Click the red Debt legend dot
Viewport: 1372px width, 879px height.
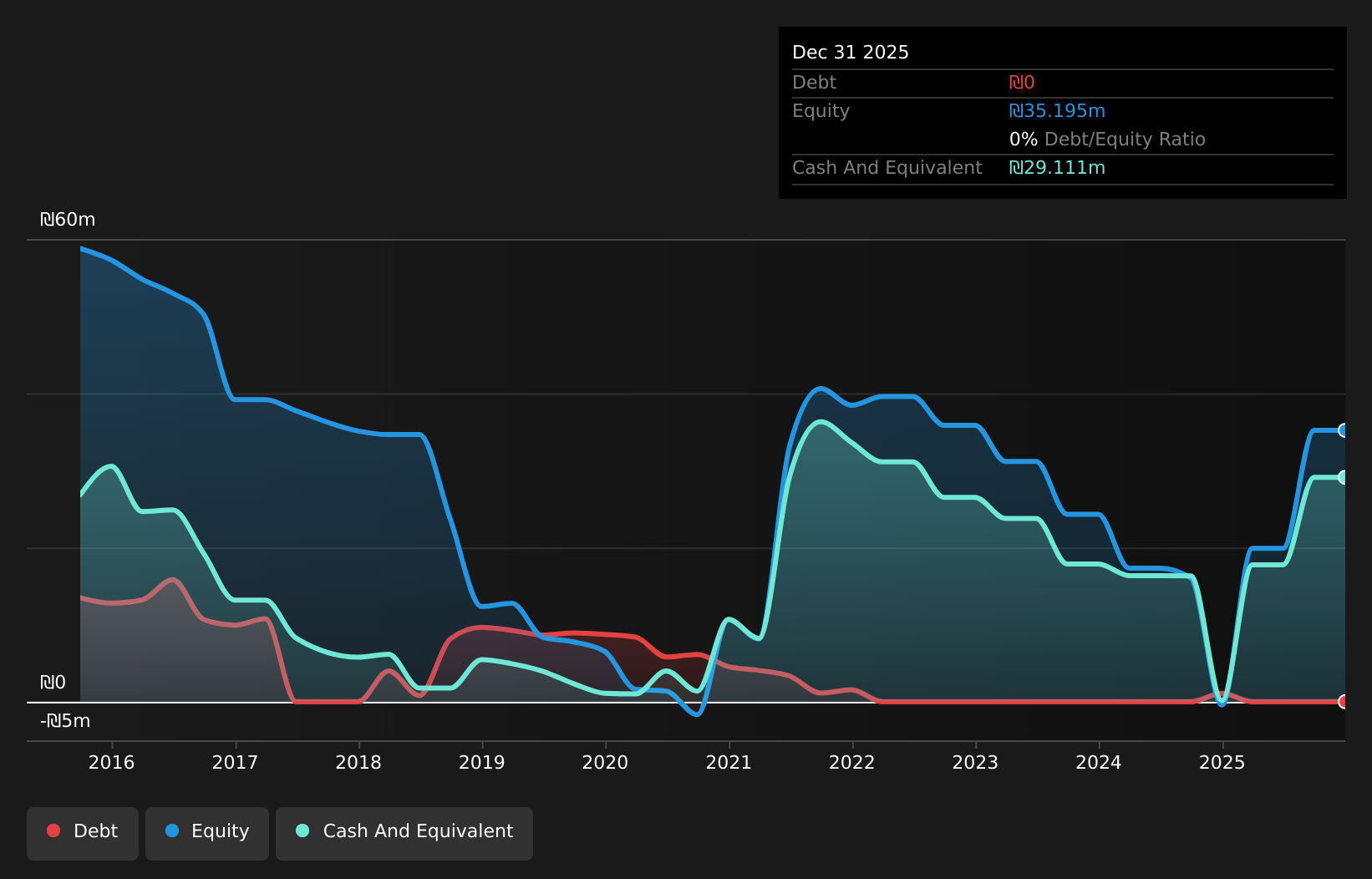pyautogui.click(x=53, y=831)
